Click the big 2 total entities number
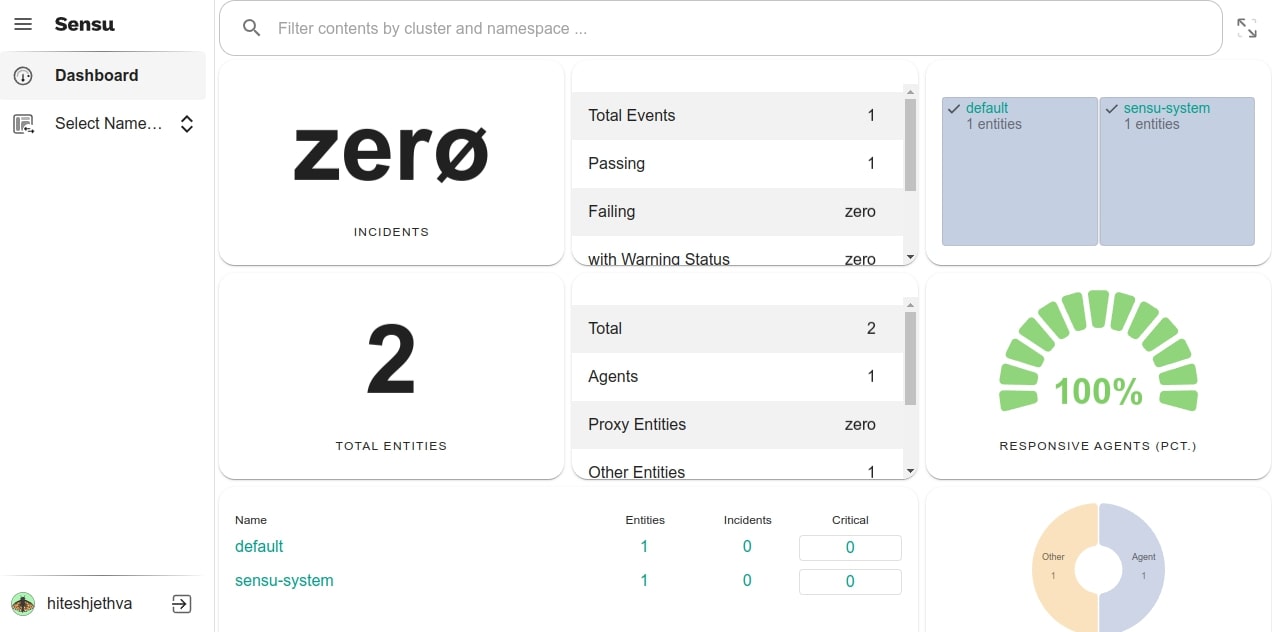This screenshot has width=1272, height=632. tap(391, 360)
